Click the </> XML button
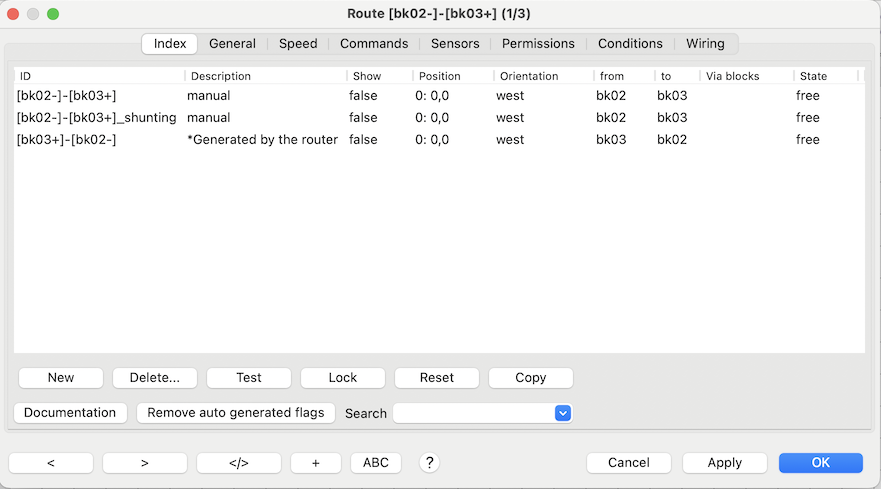Image resolution: width=881 pixels, height=489 pixels. 238,462
